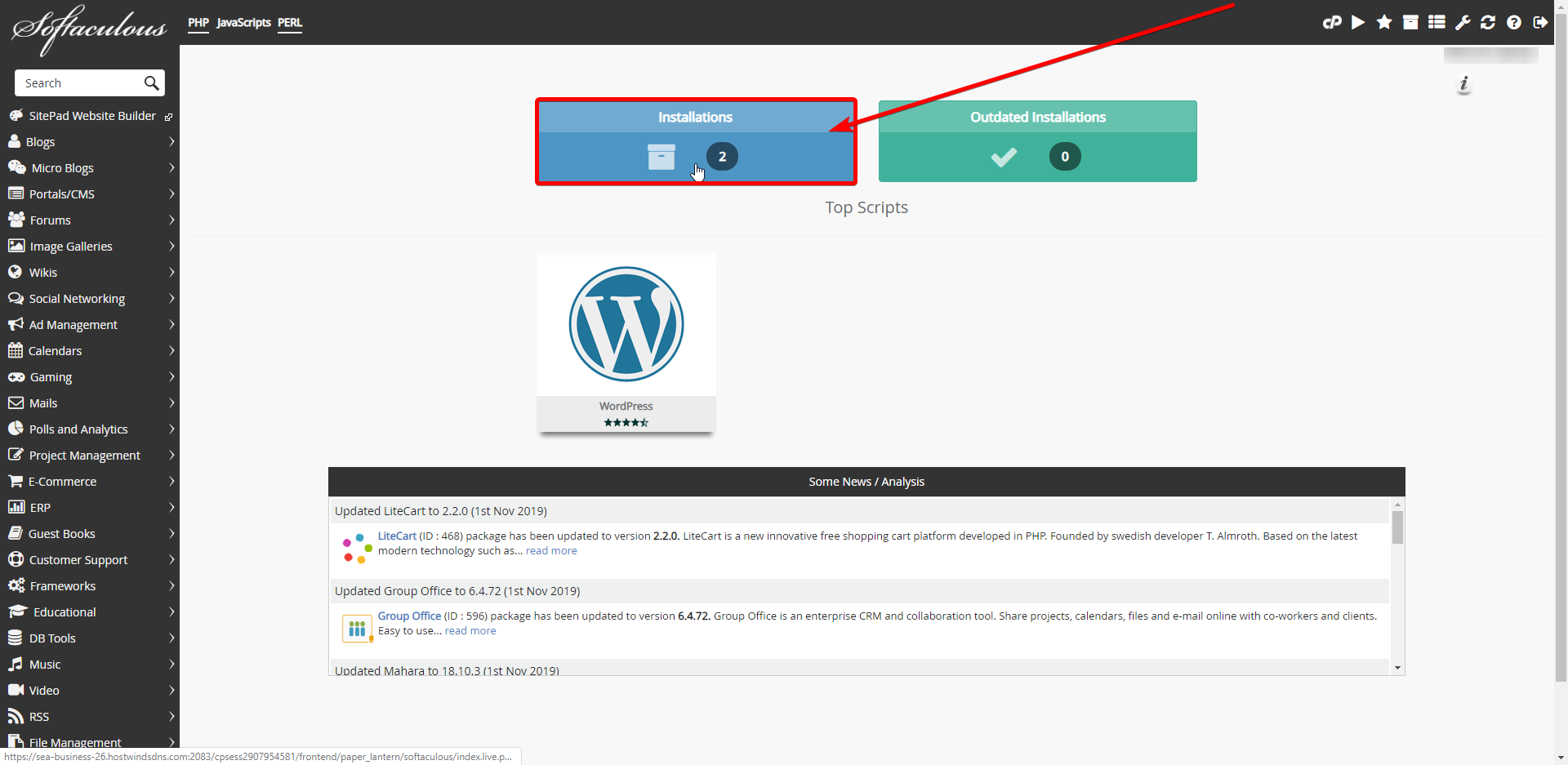The image size is (1568, 765).
Task: Click the Forums group icon
Action: click(16, 220)
